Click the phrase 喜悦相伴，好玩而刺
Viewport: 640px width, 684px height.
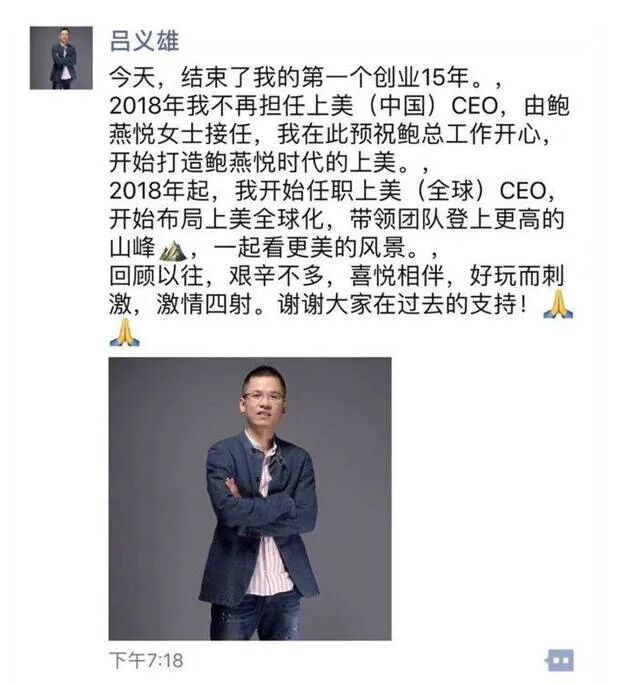pos(457,276)
